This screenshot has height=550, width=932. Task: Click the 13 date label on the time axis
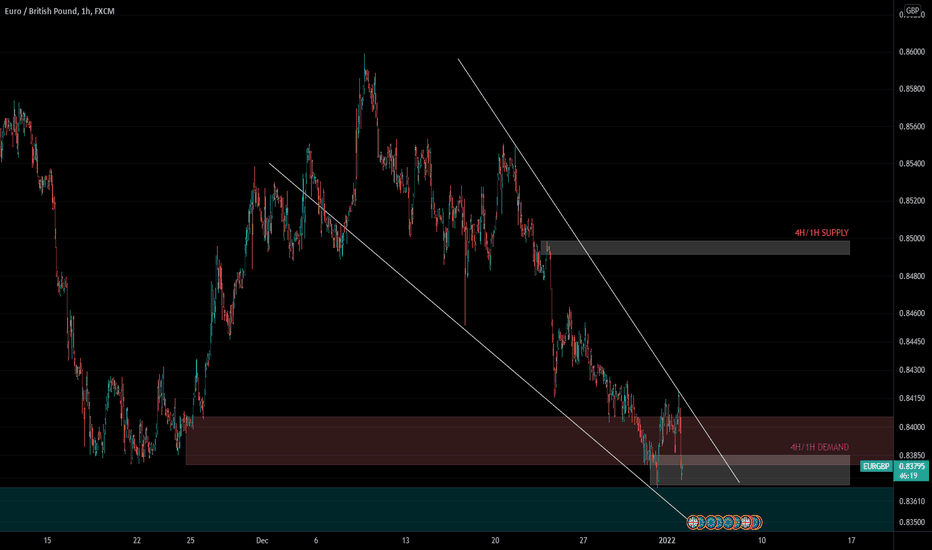[x=405, y=540]
